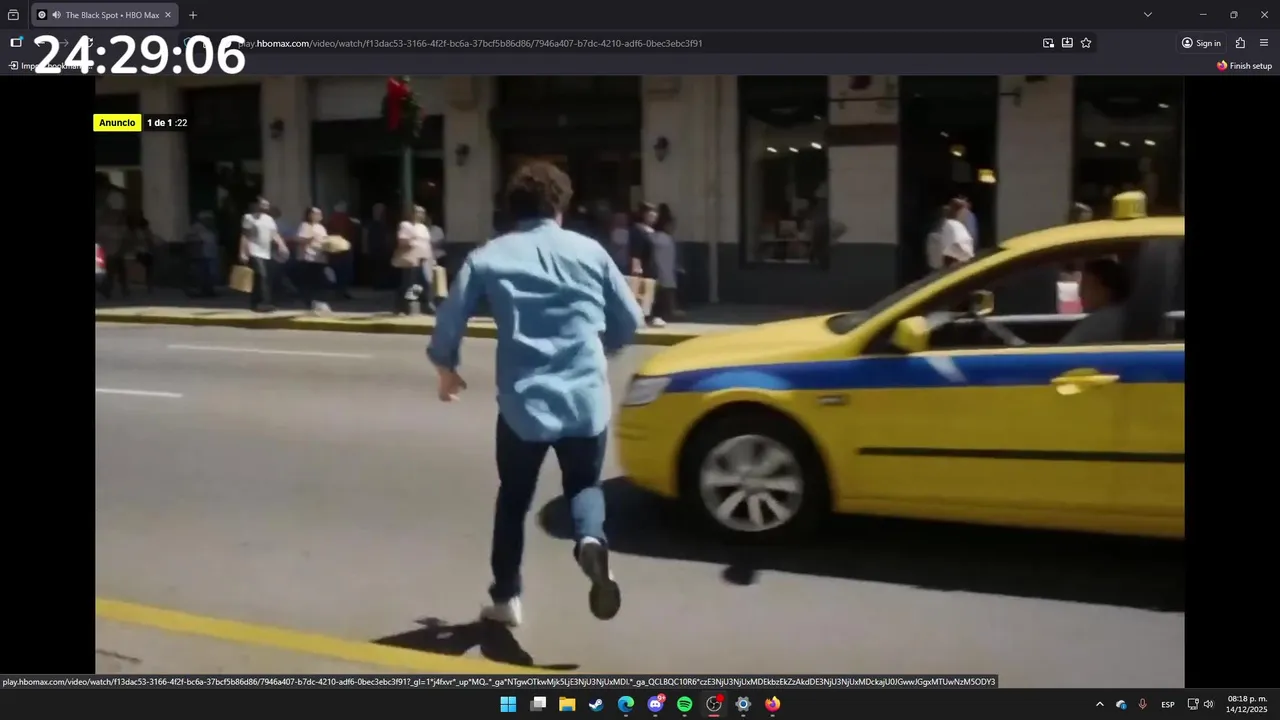This screenshot has width=1280, height=720.
Task: Open Spotify from the taskbar
Action: (x=684, y=704)
